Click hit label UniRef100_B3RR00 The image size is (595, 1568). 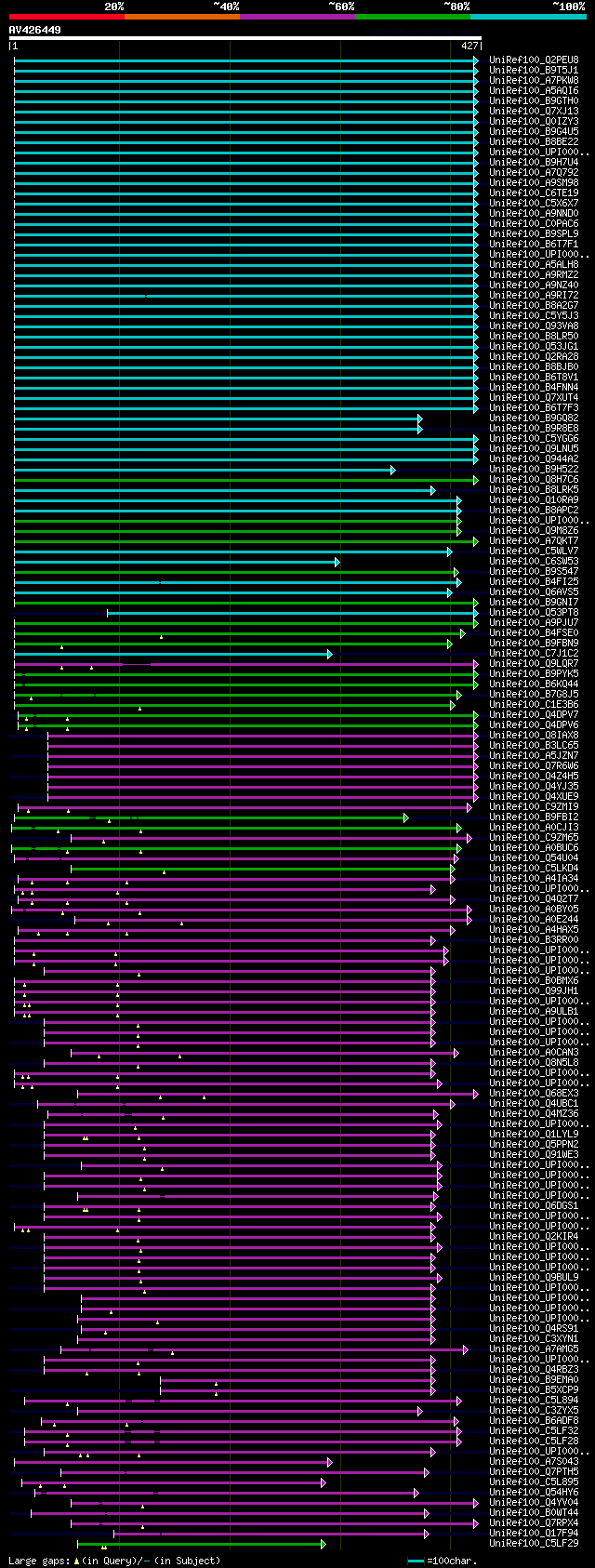(x=534, y=939)
